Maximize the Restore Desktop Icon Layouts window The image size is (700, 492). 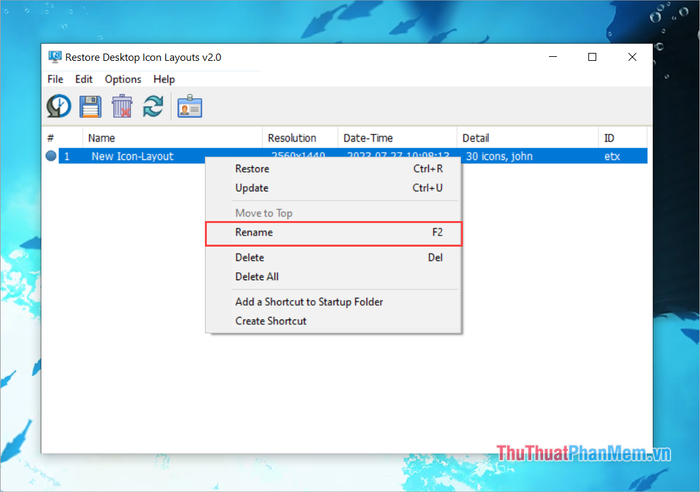click(x=592, y=57)
